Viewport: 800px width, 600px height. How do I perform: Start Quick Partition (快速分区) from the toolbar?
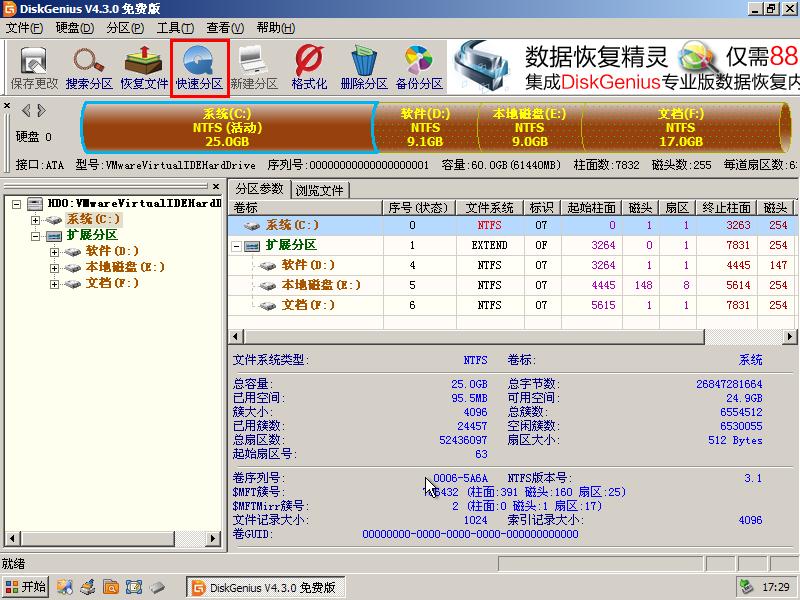click(x=199, y=67)
